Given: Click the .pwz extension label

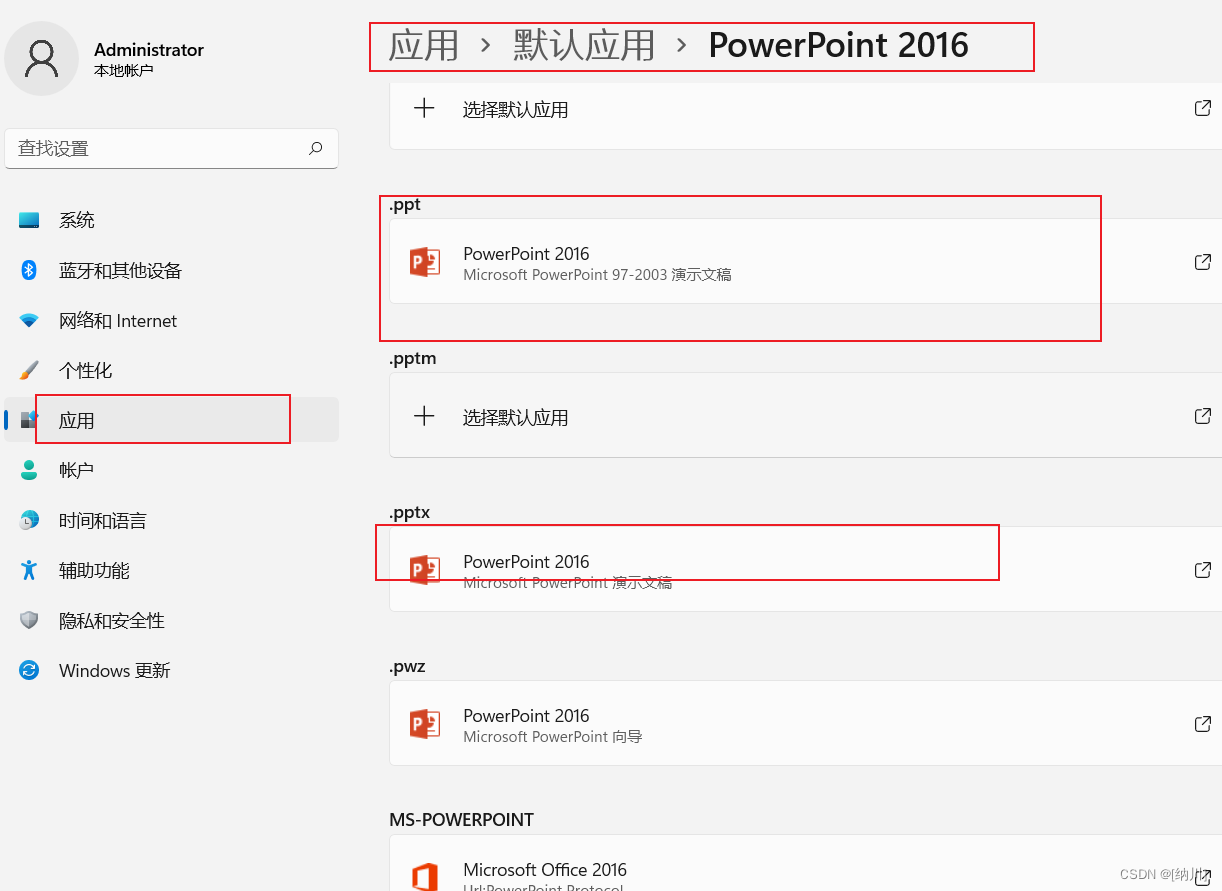Looking at the screenshot, I should click(407, 666).
